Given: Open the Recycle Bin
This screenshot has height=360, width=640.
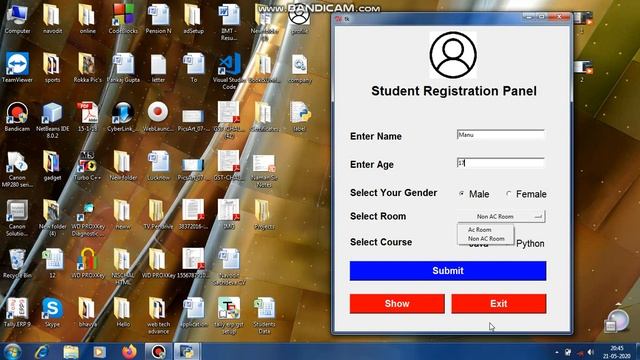Looking at the screenshot, I should (17, 263).
